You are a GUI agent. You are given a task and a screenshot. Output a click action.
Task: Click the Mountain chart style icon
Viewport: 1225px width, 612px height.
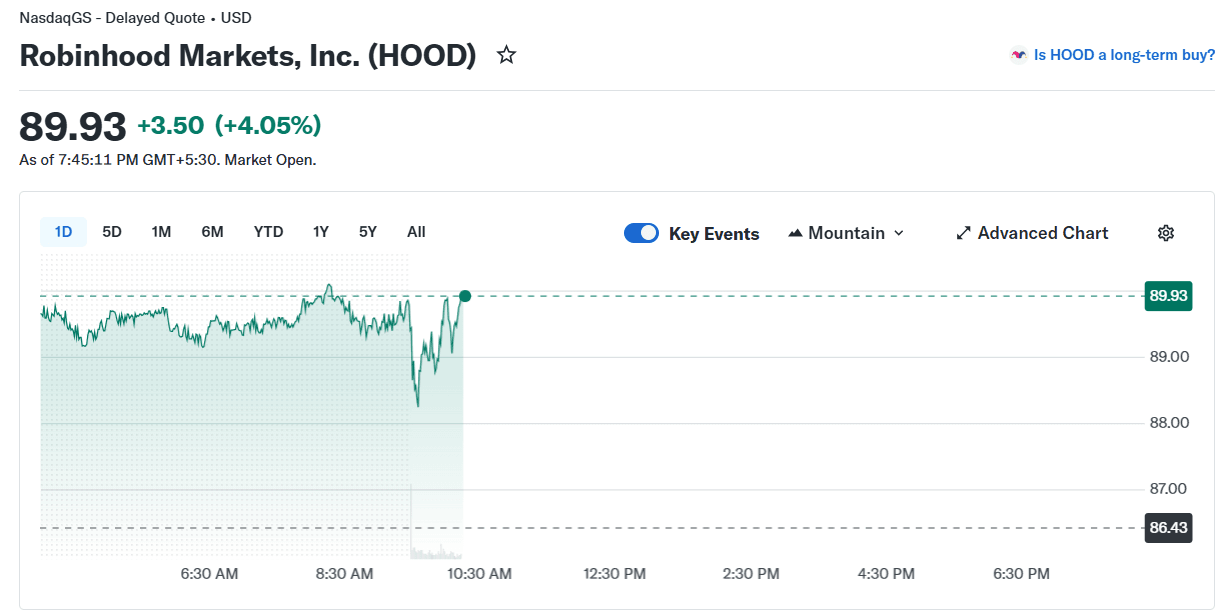coord(793,232)
